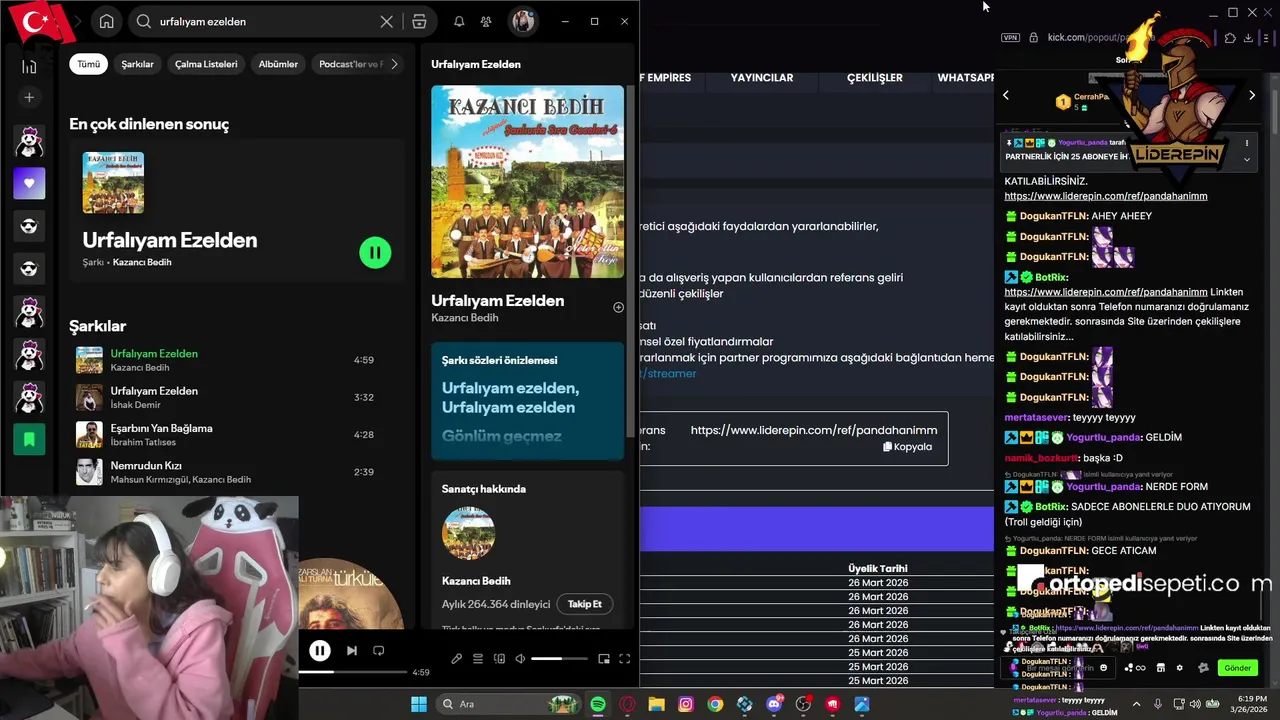Viewport: 1280px width, 720px height.
Task: Collapse the pinned message chevron
Action: pos(1246,159)
